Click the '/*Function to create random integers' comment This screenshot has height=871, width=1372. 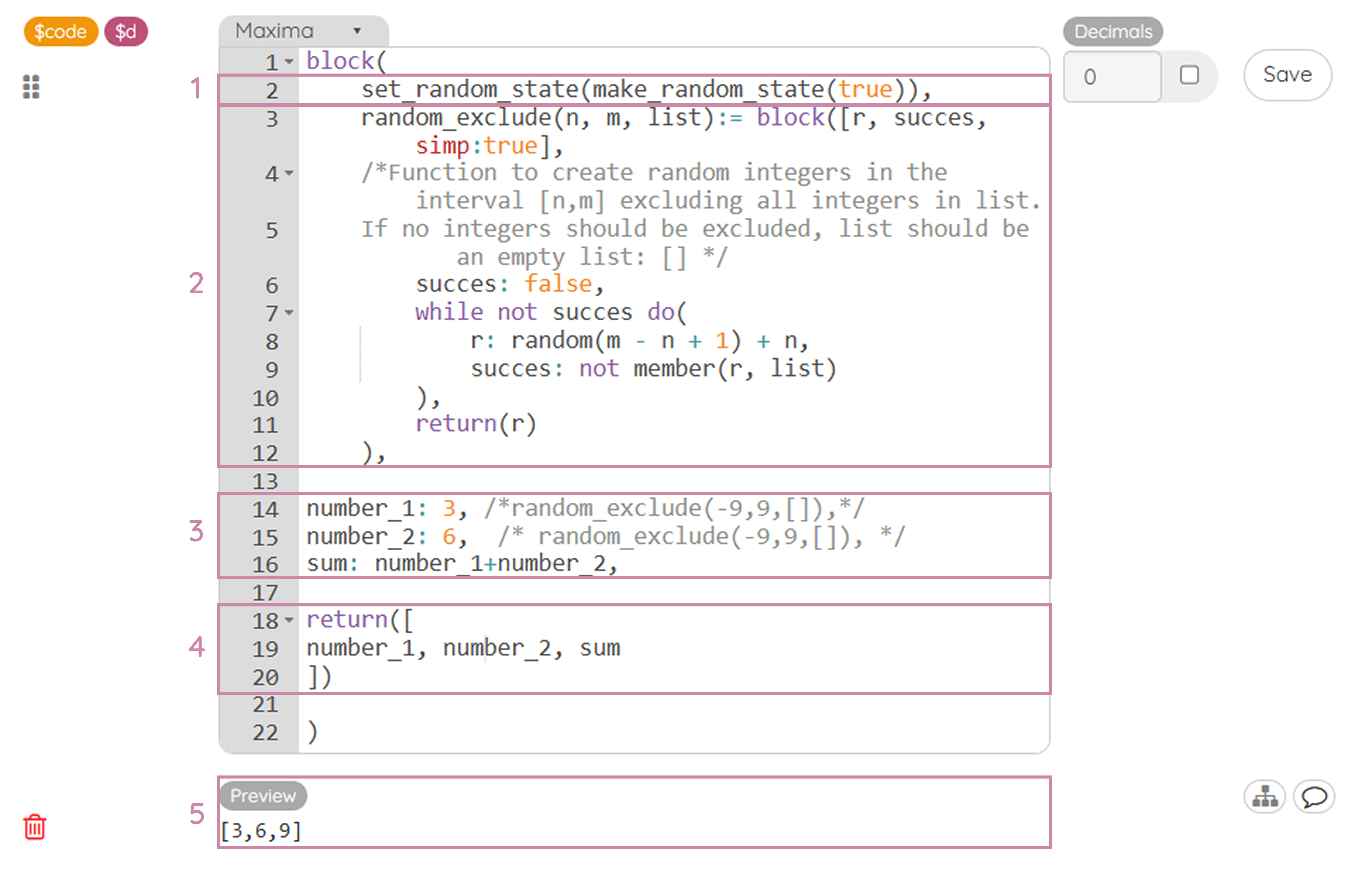(x=654, y=173)
